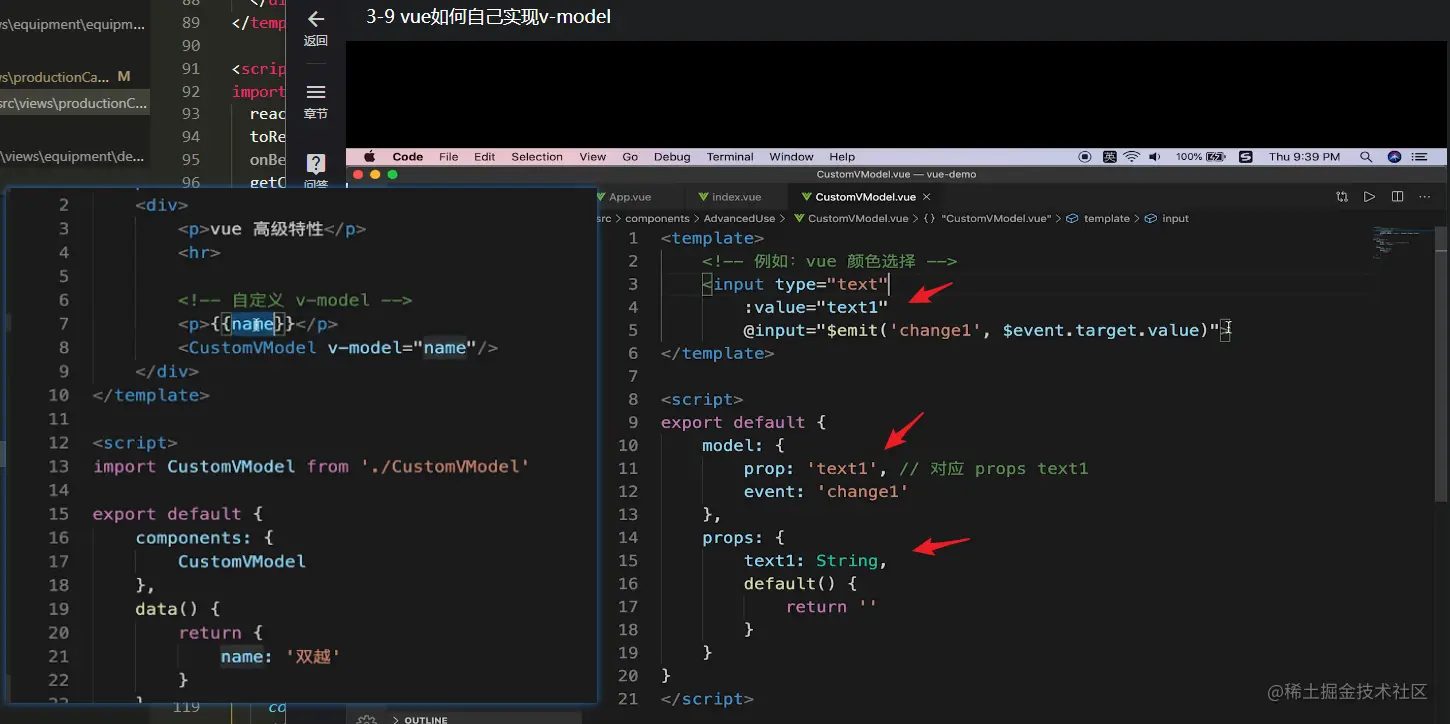
Task: Click the :value="text1" line
Action: [x=815, y=307]
